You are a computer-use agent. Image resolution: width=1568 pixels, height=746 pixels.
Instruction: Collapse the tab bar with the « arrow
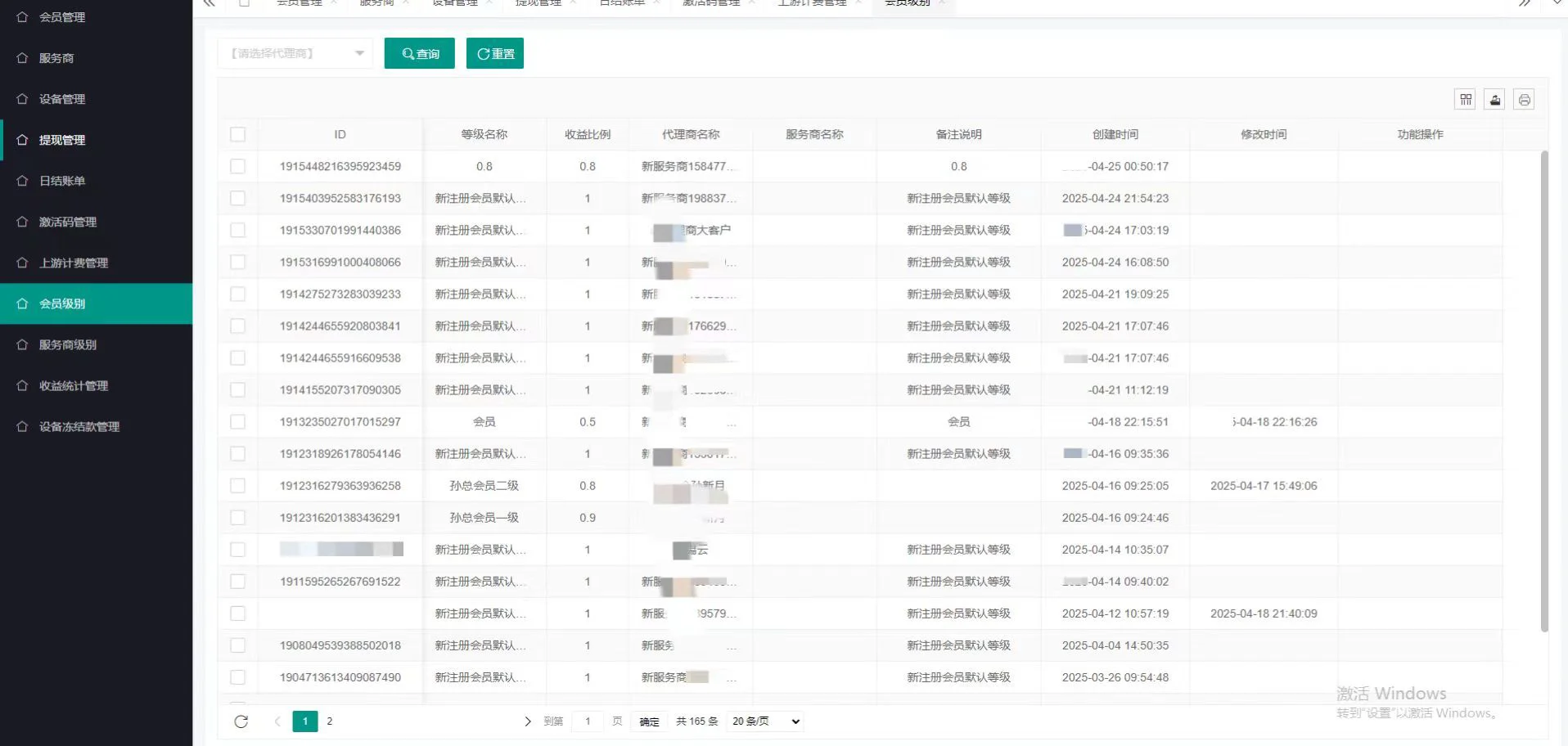coord(209,3)
